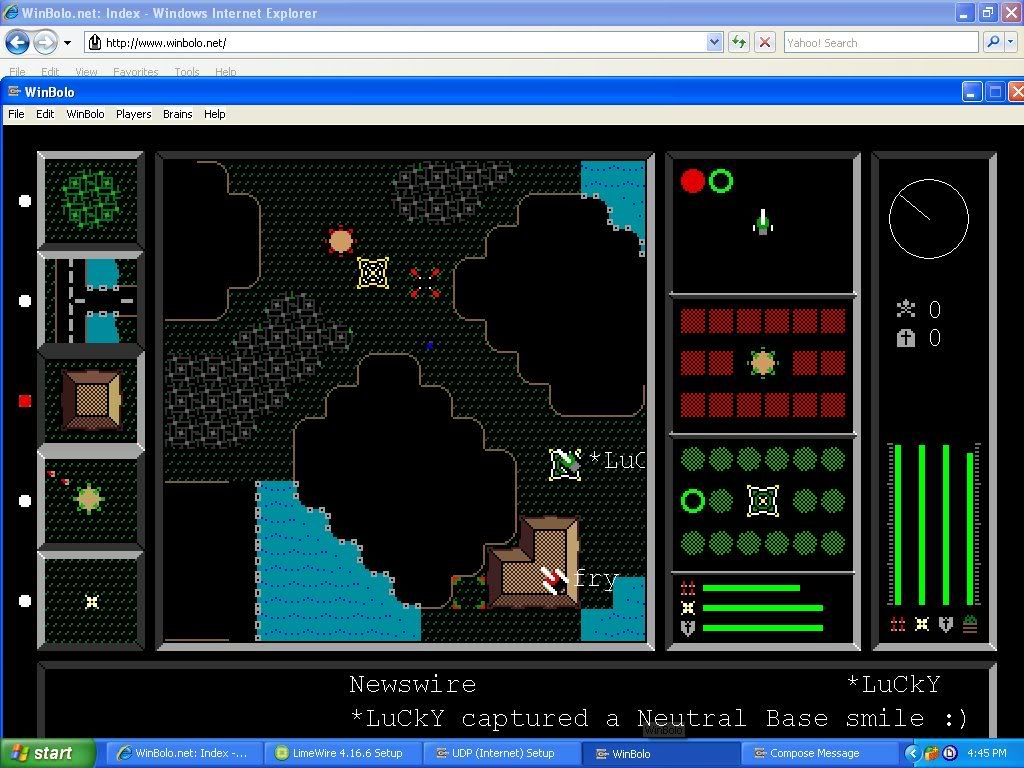Click the red circle in status panel
Screen dimensions: 1024x768
pyautogui.click(x=692, y=181)
